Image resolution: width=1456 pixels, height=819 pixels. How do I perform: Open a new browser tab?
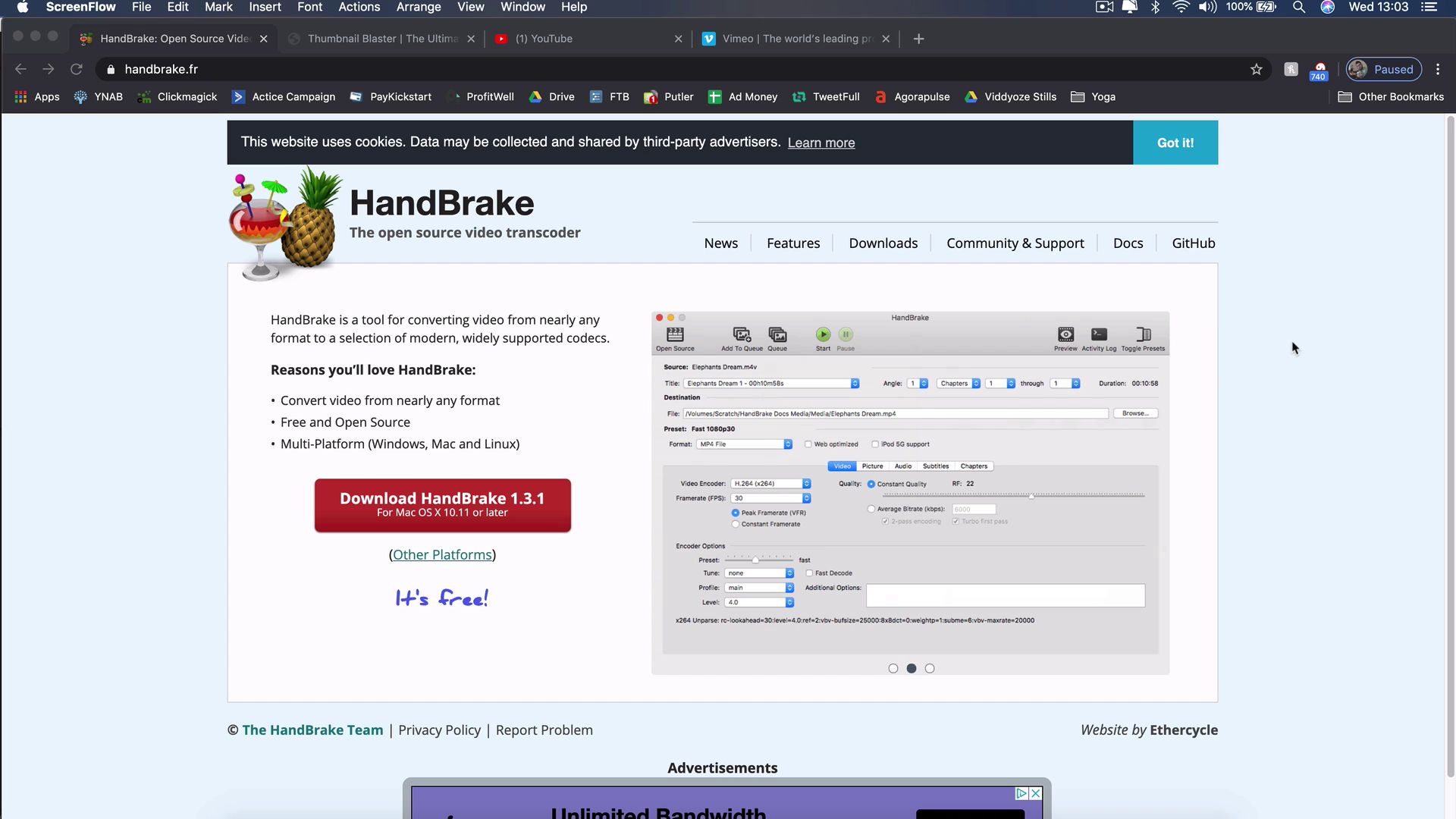(918, 39)
